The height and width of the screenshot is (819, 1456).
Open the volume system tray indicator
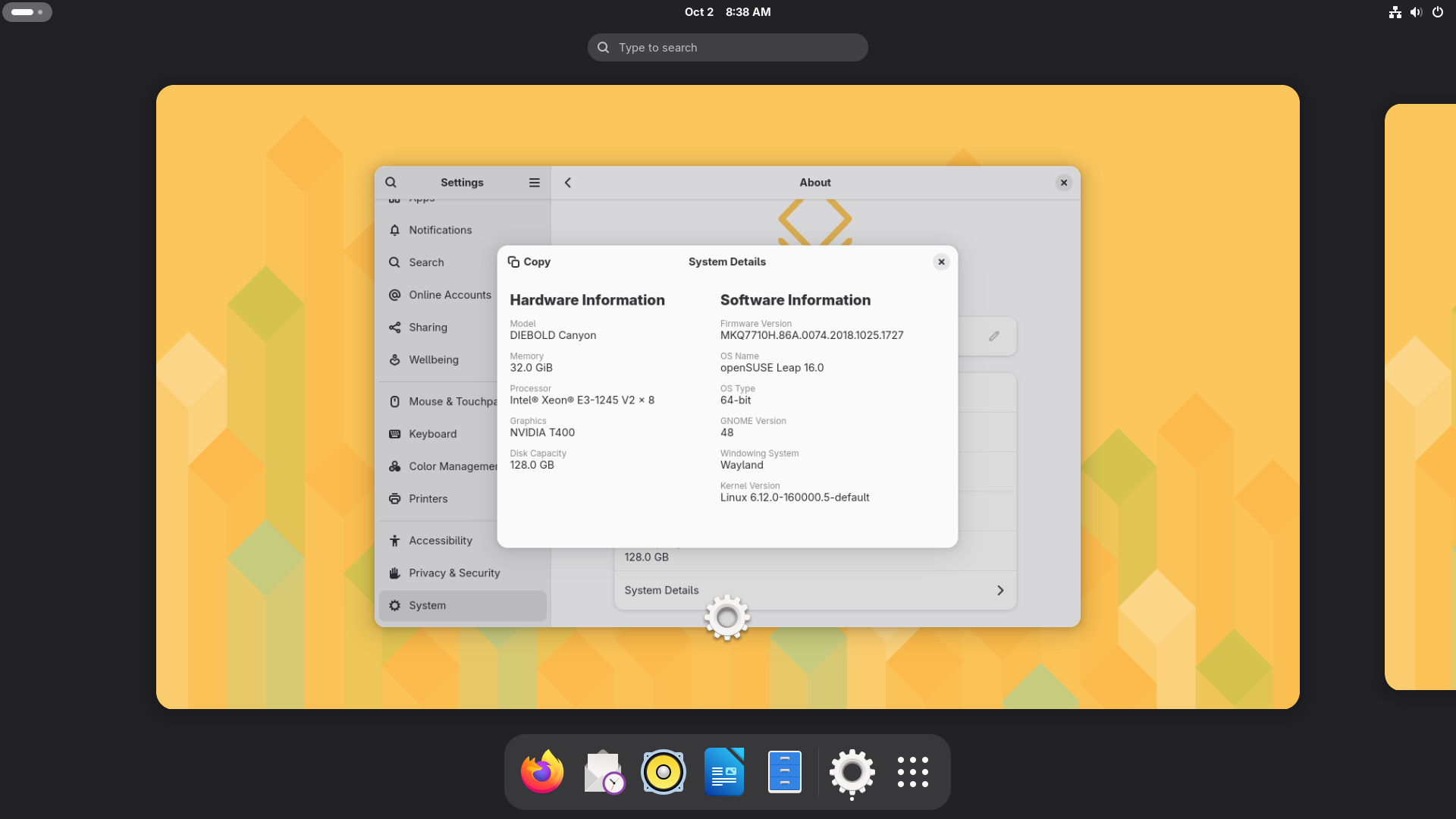tap(1416, 12)
